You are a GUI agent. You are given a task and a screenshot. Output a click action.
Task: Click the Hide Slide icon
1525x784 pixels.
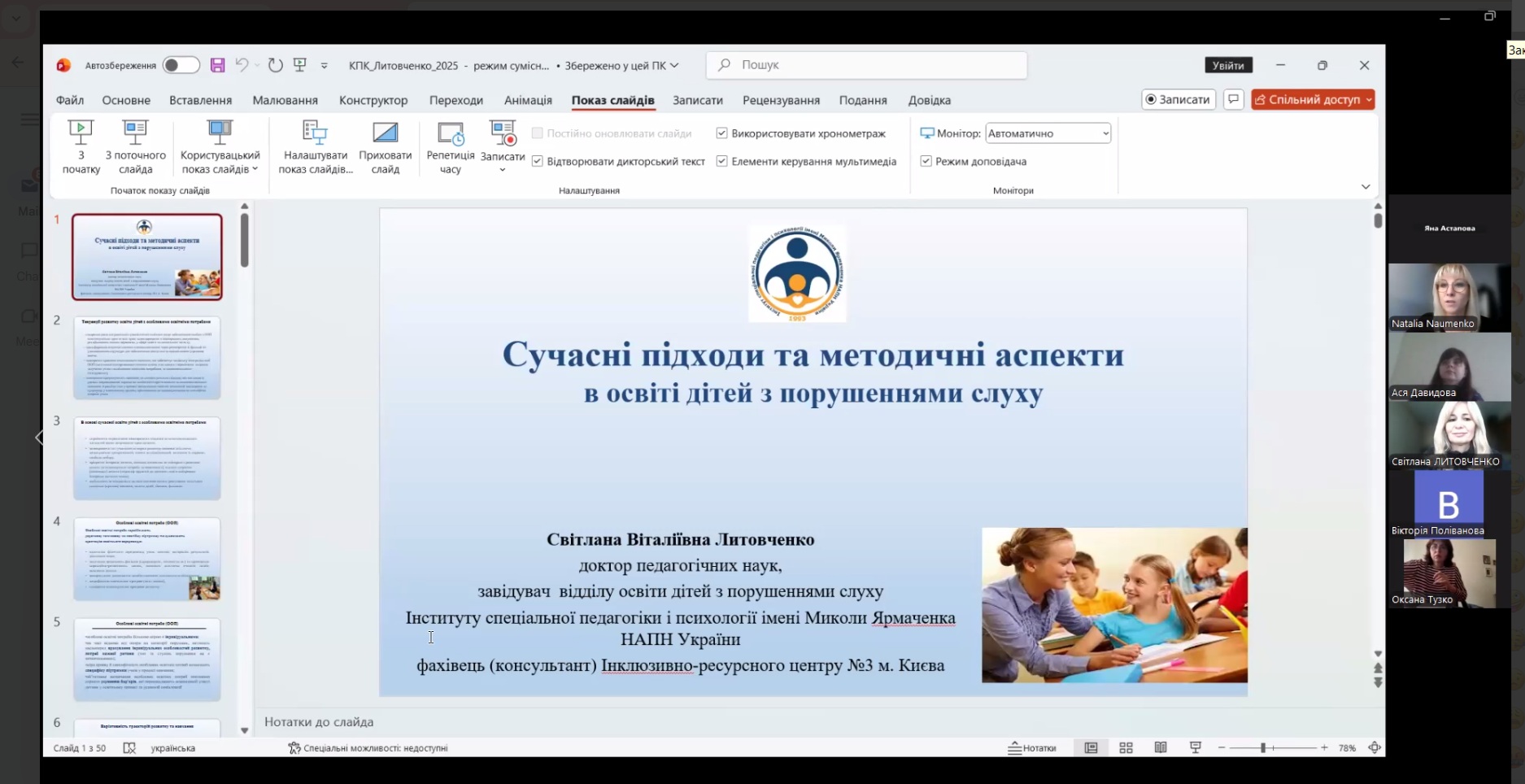coord(385,132)
